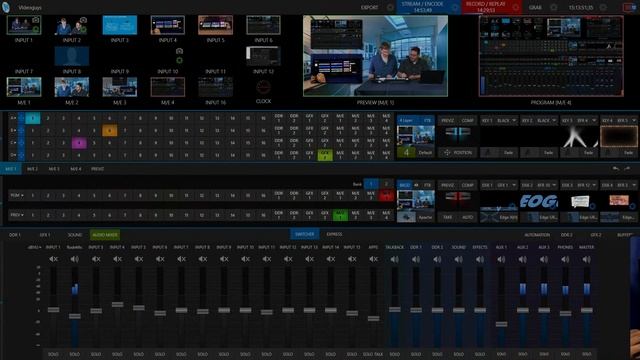Toggle mute on the INPUT 4 audio channel
640x360 pixels.
[x=117, y=259]
